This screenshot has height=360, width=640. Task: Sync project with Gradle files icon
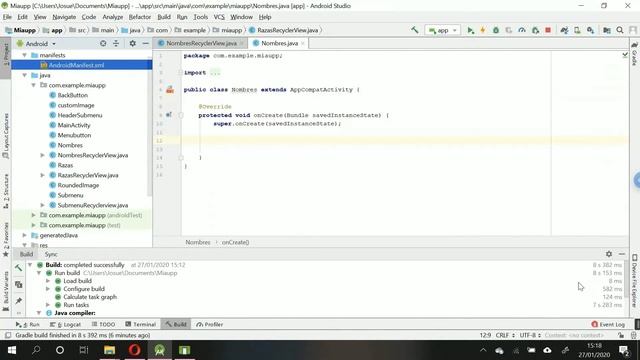[x=564, y=30]
